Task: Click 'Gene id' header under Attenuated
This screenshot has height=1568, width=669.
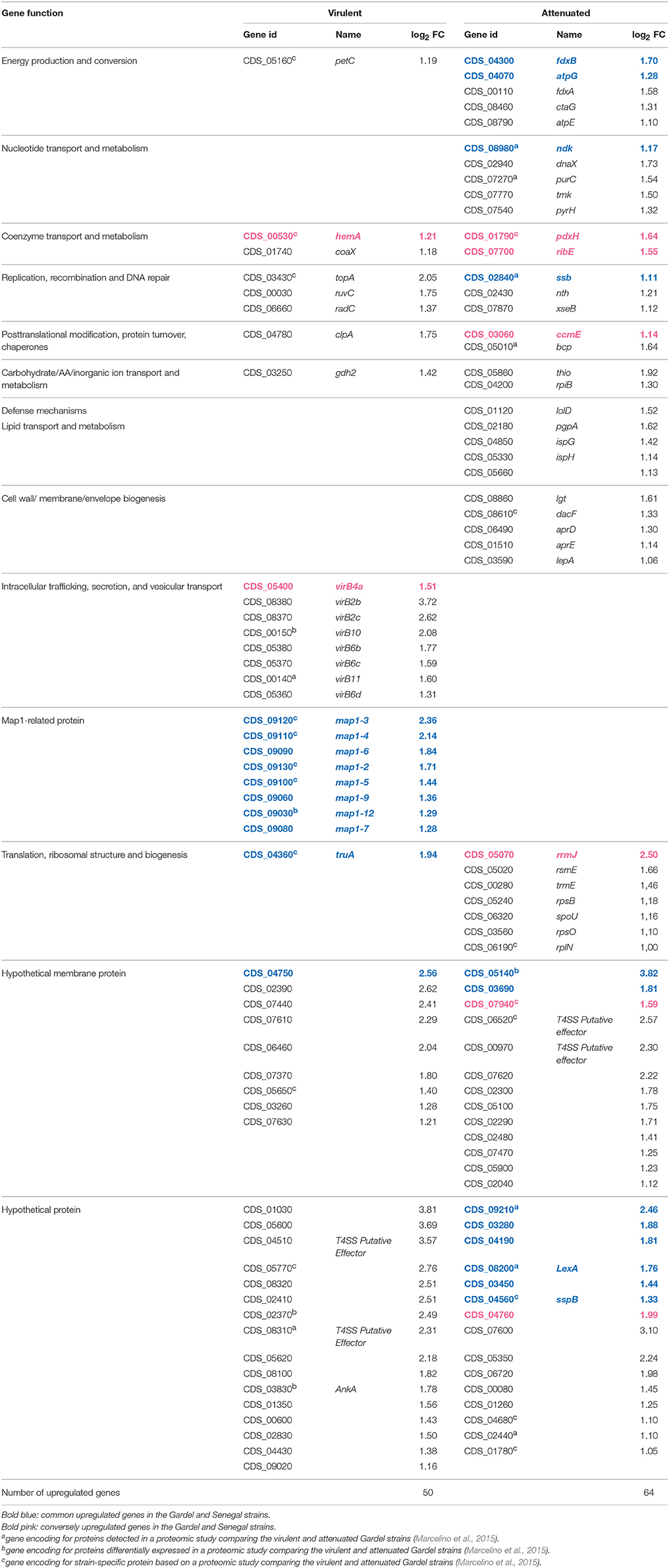Action: click(x=481, y=35)
